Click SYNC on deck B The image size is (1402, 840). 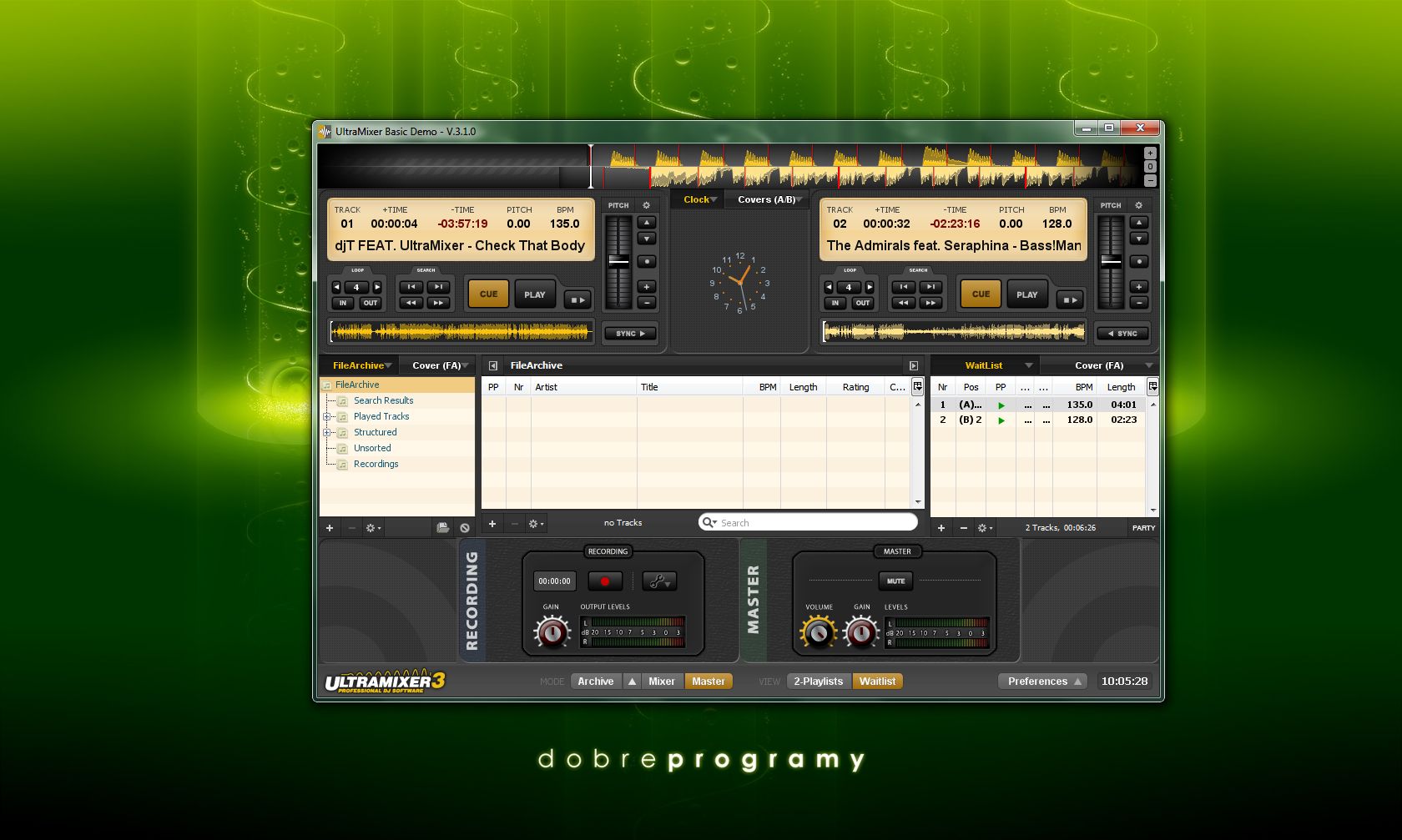(1122, 334)
